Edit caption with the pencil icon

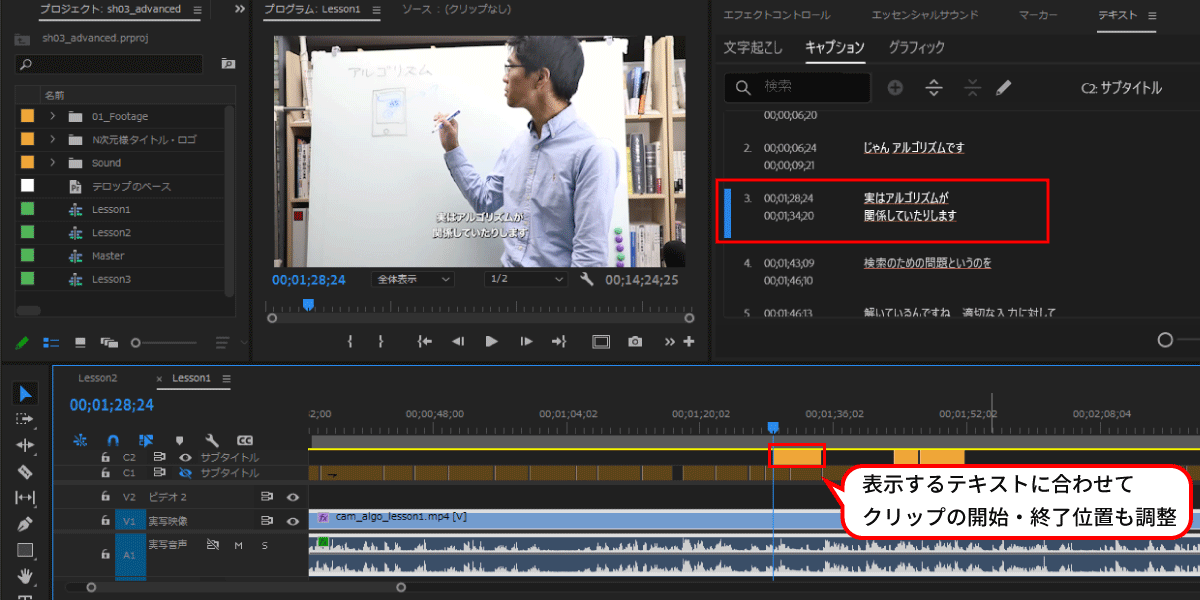pos(1004,88)
